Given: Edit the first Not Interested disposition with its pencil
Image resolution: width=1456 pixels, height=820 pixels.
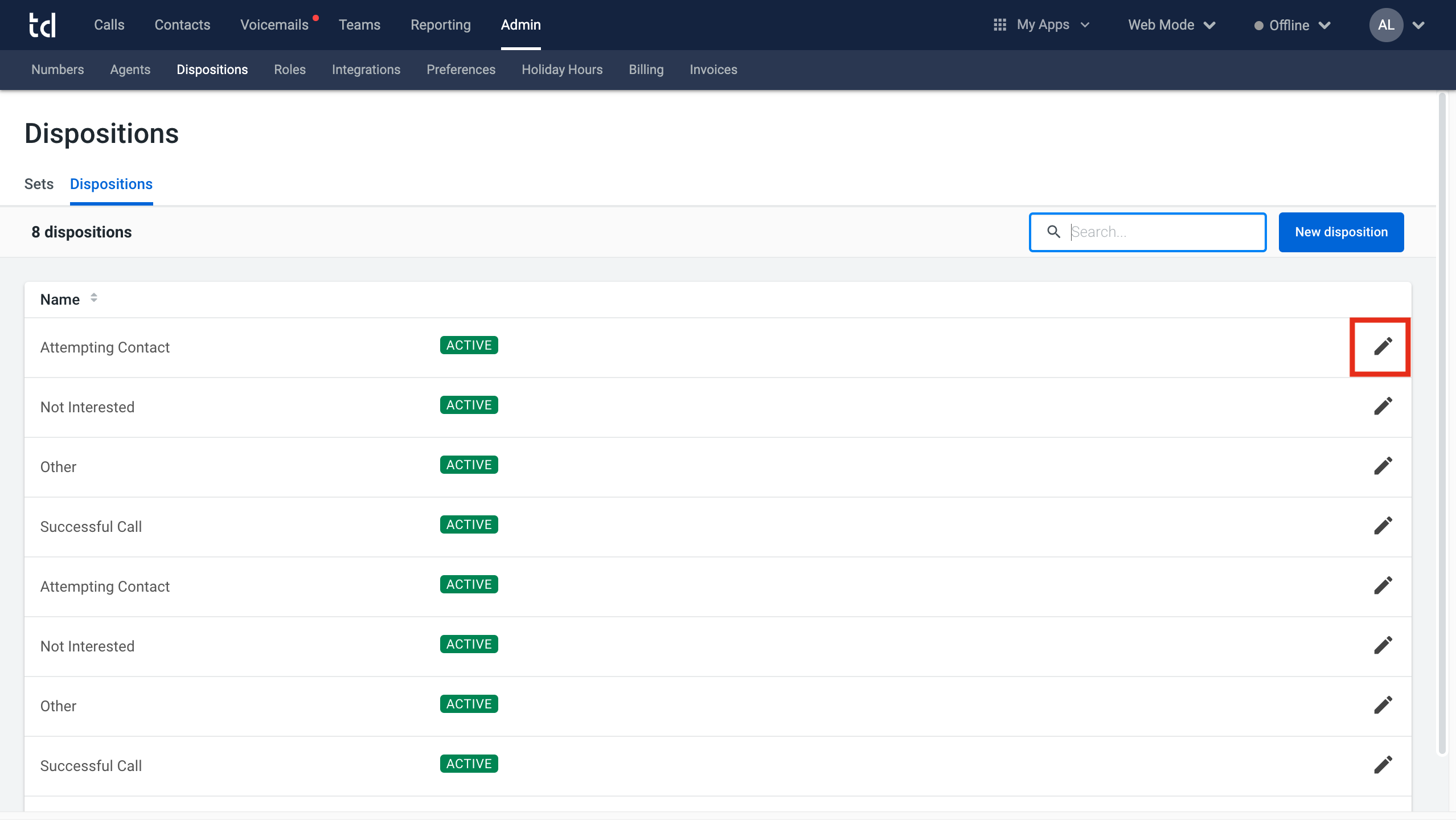Looking at the screenshot, I should pos(1383,406).
